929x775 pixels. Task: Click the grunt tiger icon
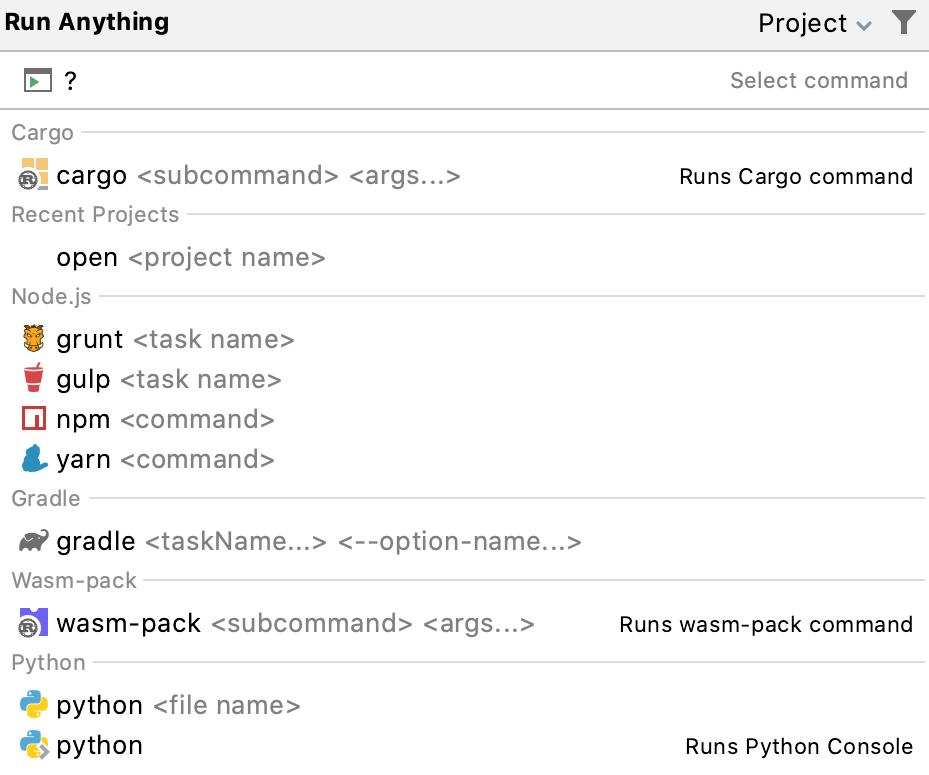click(x=35, y=339)
